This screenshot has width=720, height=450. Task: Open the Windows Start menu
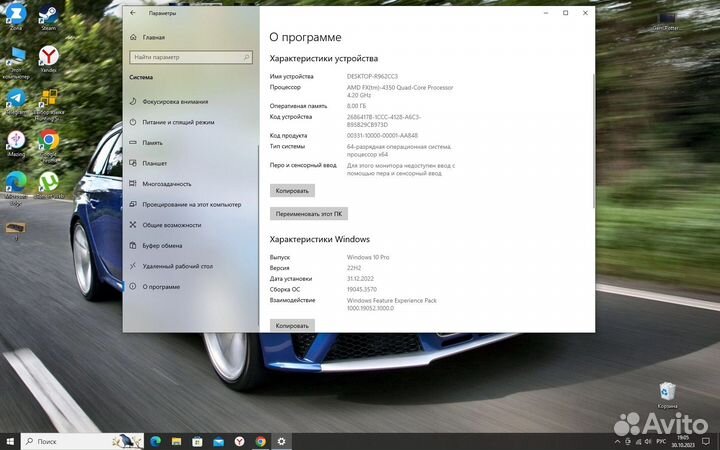coord(10,441)
